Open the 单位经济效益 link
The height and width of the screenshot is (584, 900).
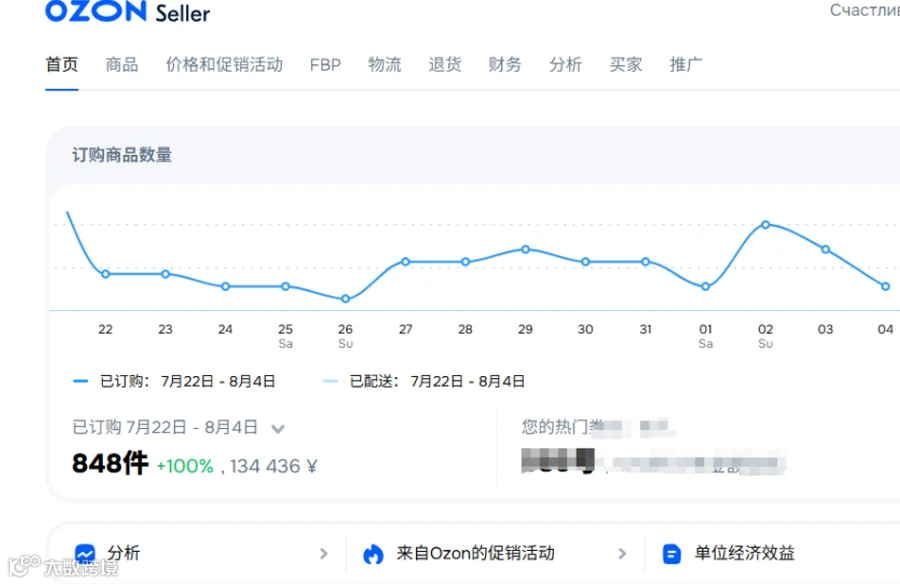(x=744, y=554)
